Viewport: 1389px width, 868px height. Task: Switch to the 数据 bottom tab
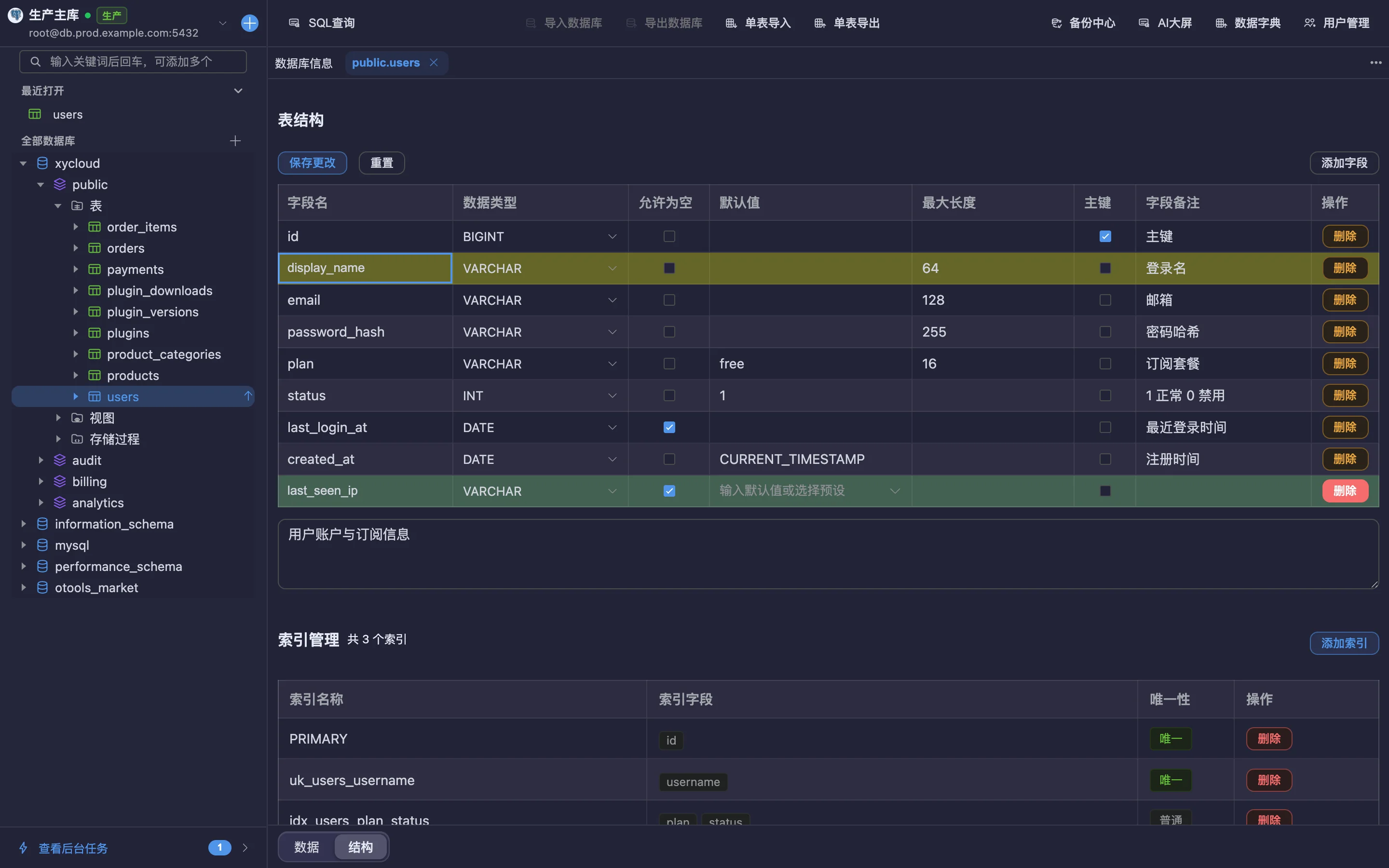pyautogui.click(x=307, y=847)
